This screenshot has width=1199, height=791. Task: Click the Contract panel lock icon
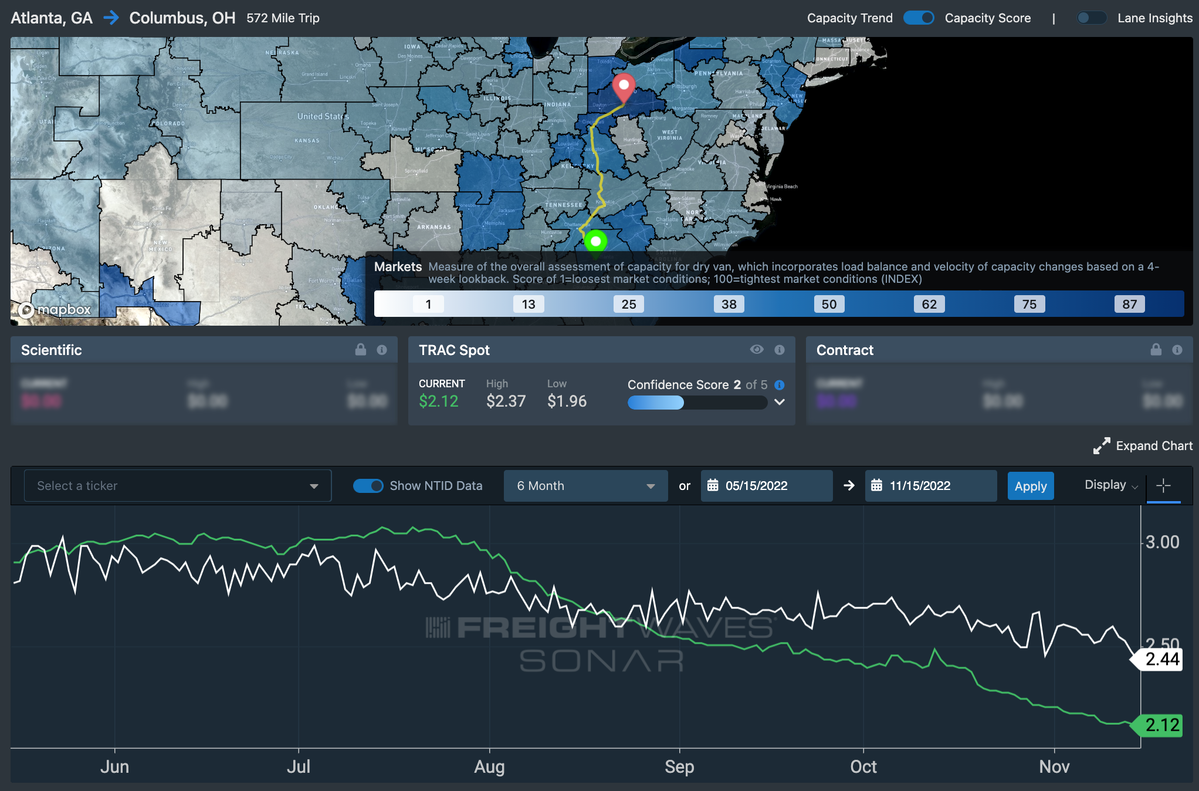[1155, 350]
